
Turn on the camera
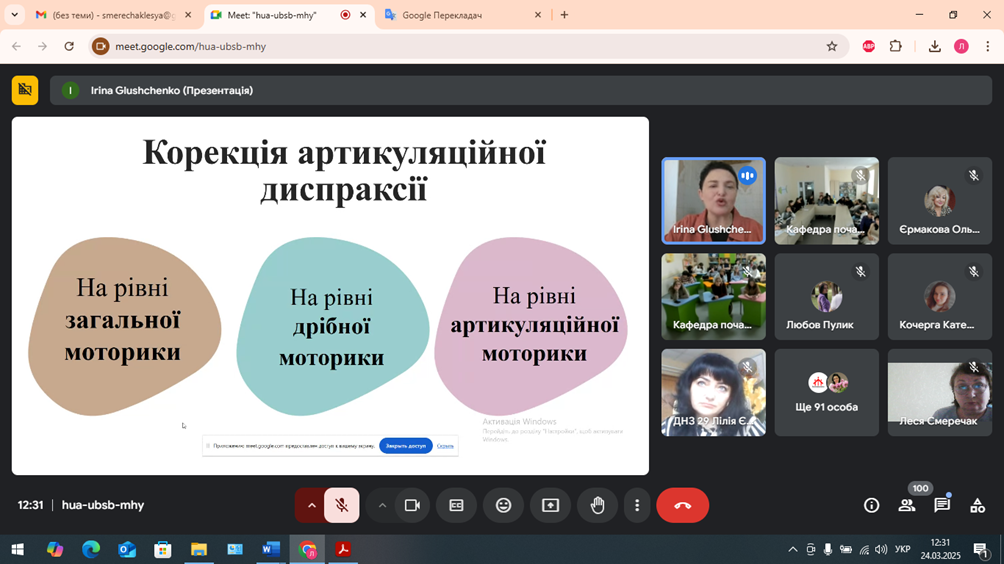pos(412,506)
